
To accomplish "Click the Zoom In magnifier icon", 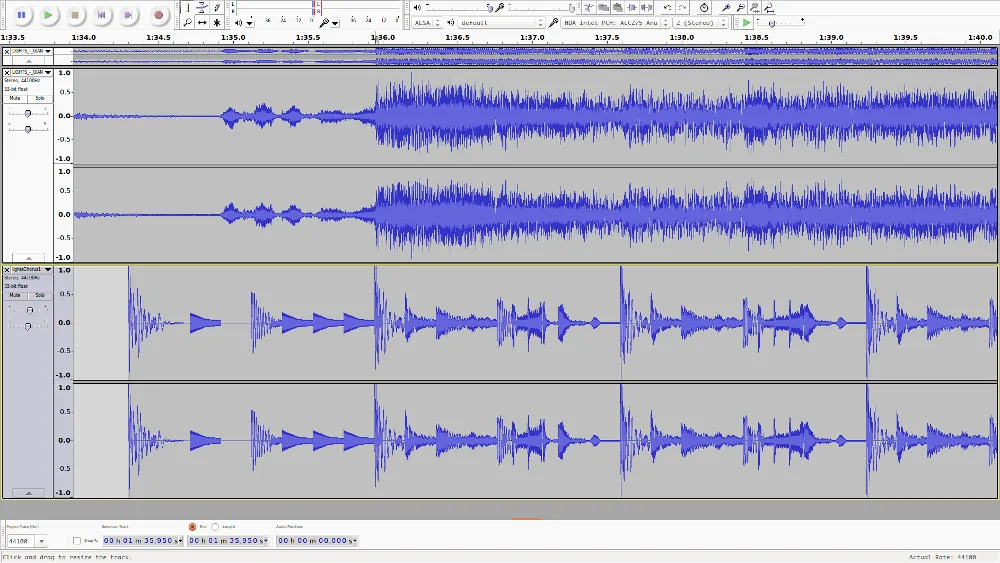I will click(726, 8).
